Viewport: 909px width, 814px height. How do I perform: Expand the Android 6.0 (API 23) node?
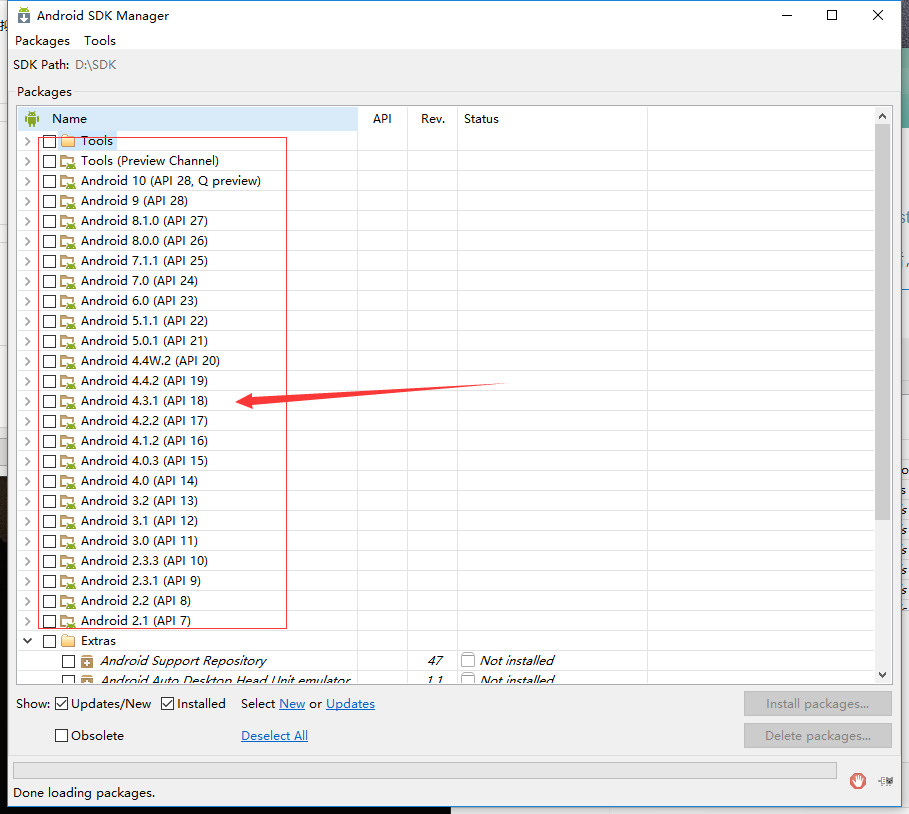click(27, 301)
